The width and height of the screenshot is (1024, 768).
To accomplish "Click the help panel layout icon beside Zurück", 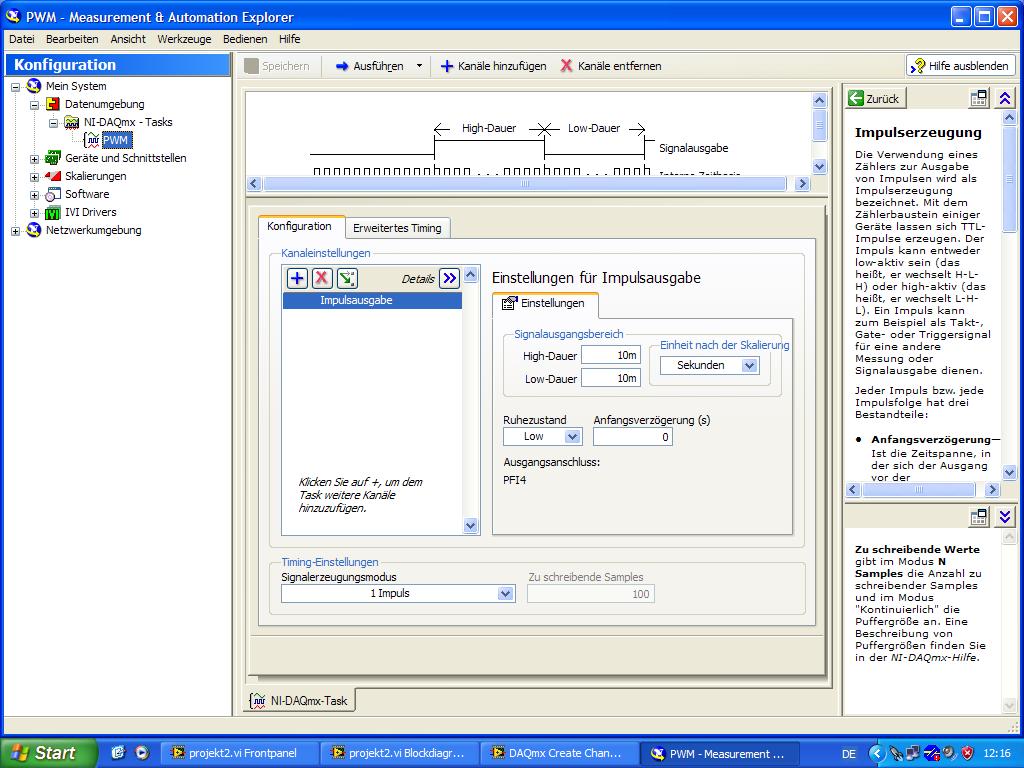I will 978,99.
